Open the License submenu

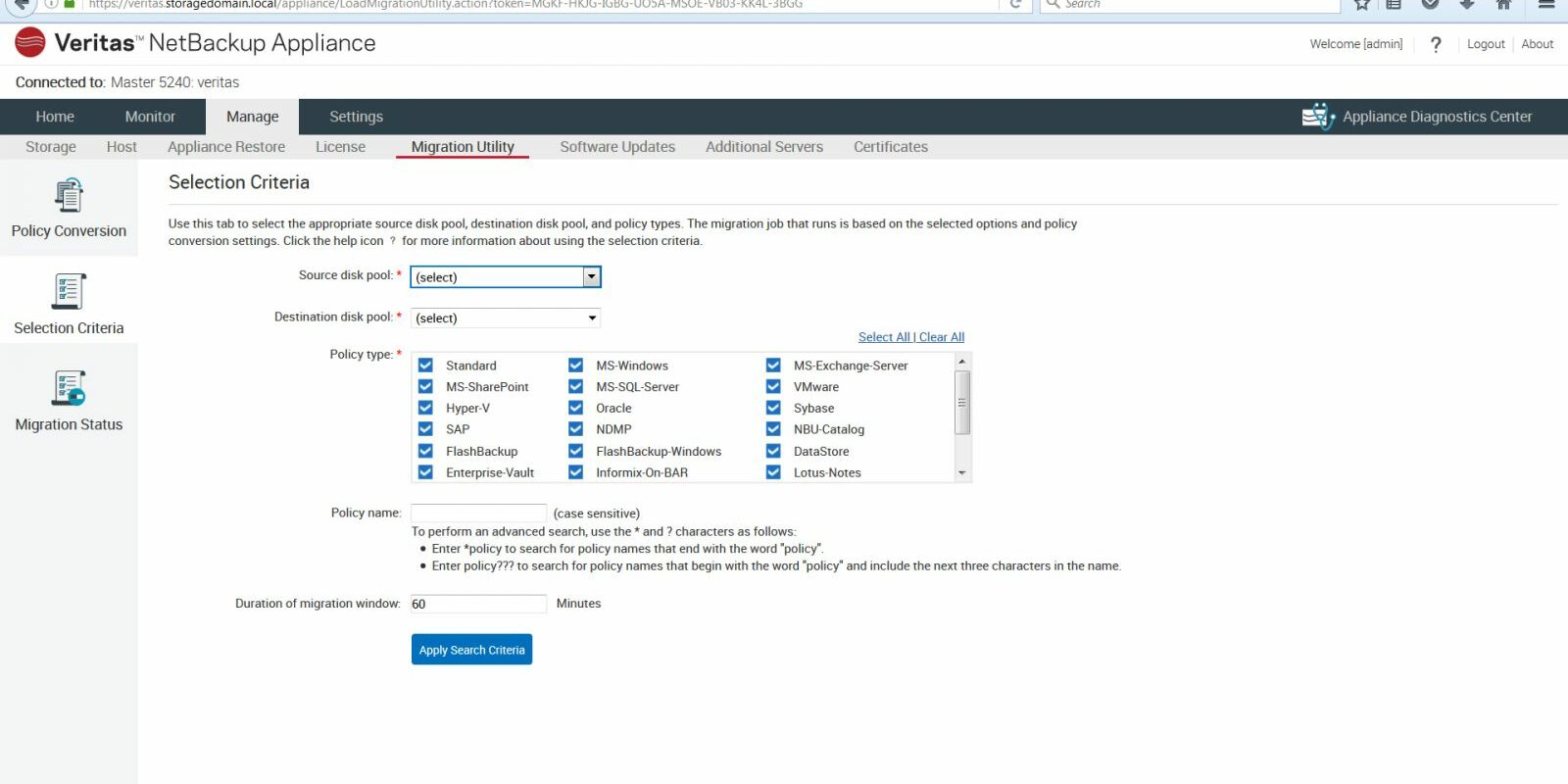point(340,147)
